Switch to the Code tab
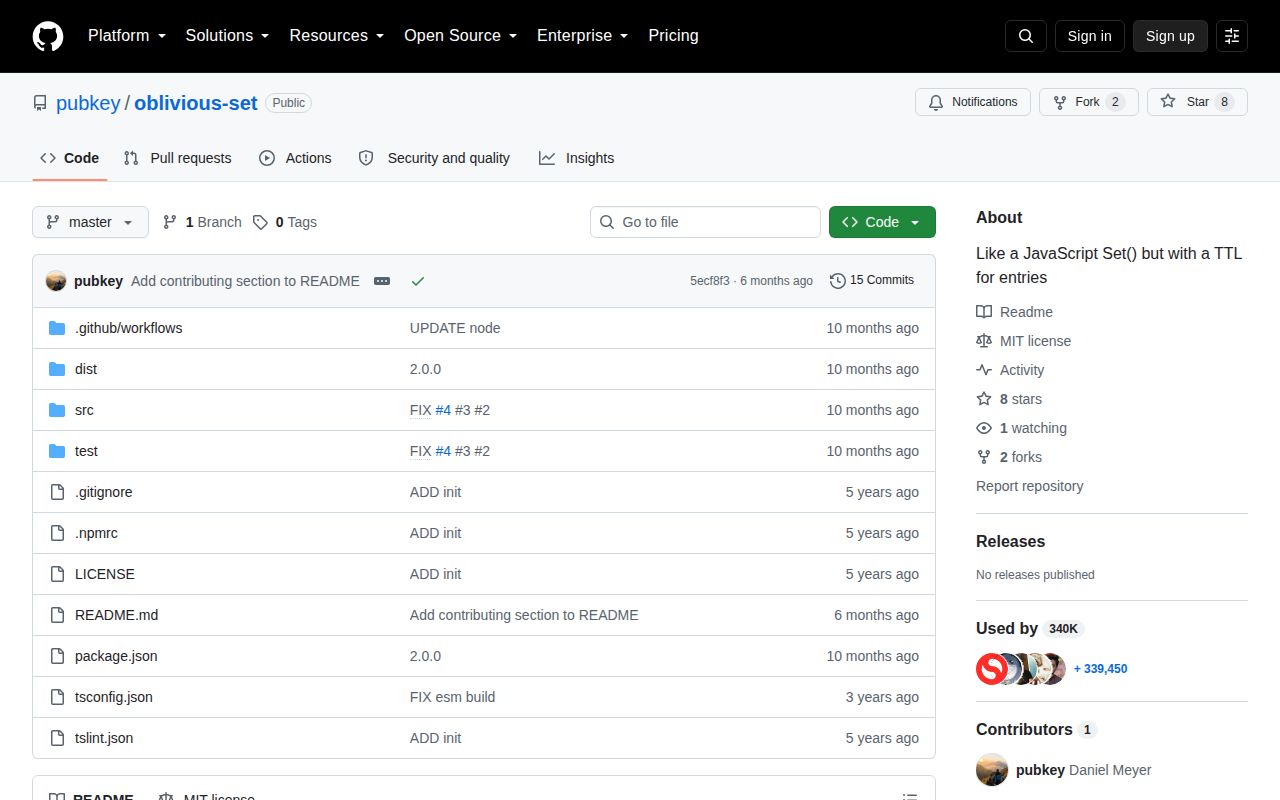1280x800 pixels. click(x=70, y=158)
